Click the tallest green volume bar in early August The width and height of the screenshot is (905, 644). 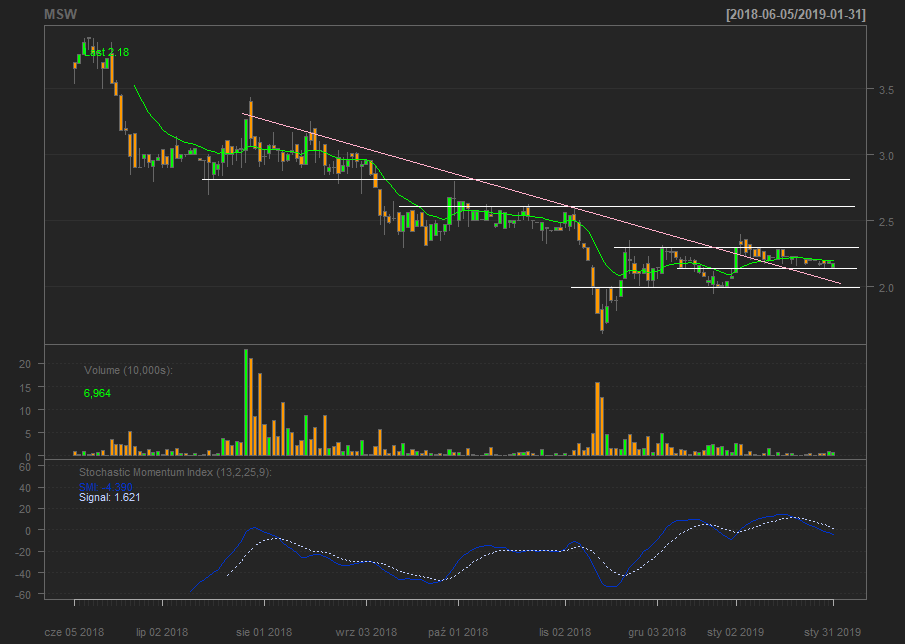[246, 402]
